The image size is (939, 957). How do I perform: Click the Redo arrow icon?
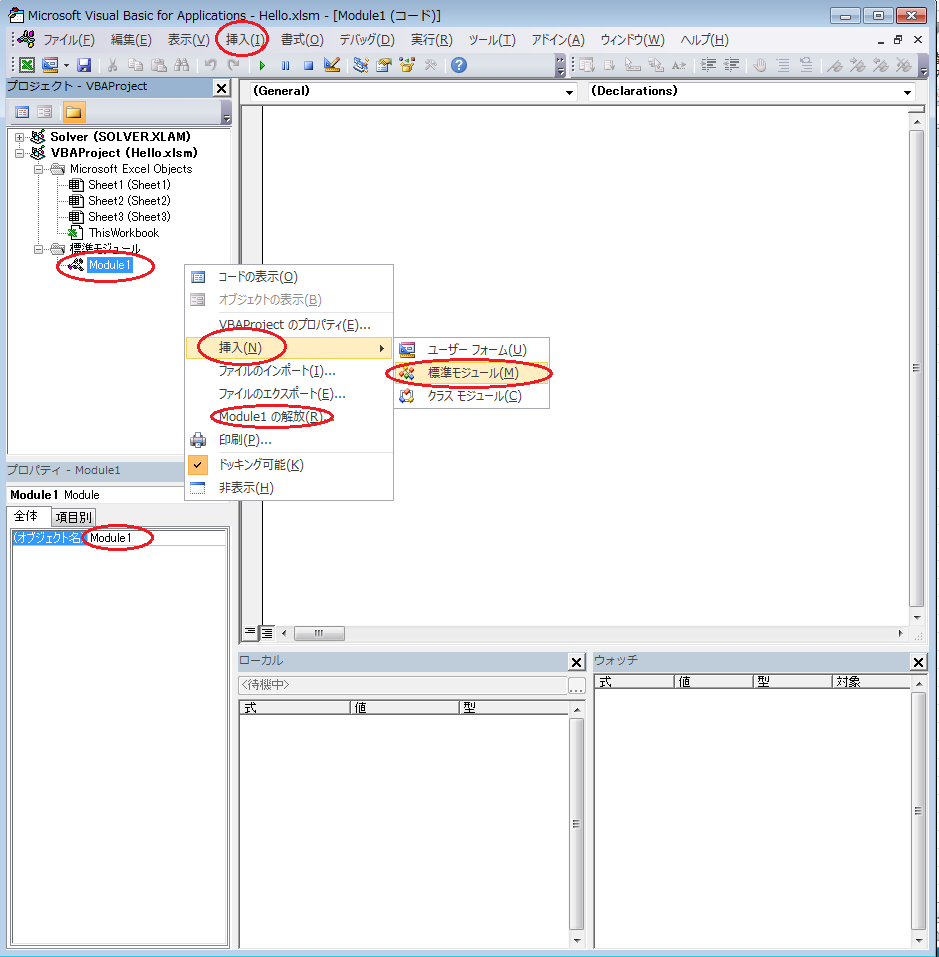(233, 65)
